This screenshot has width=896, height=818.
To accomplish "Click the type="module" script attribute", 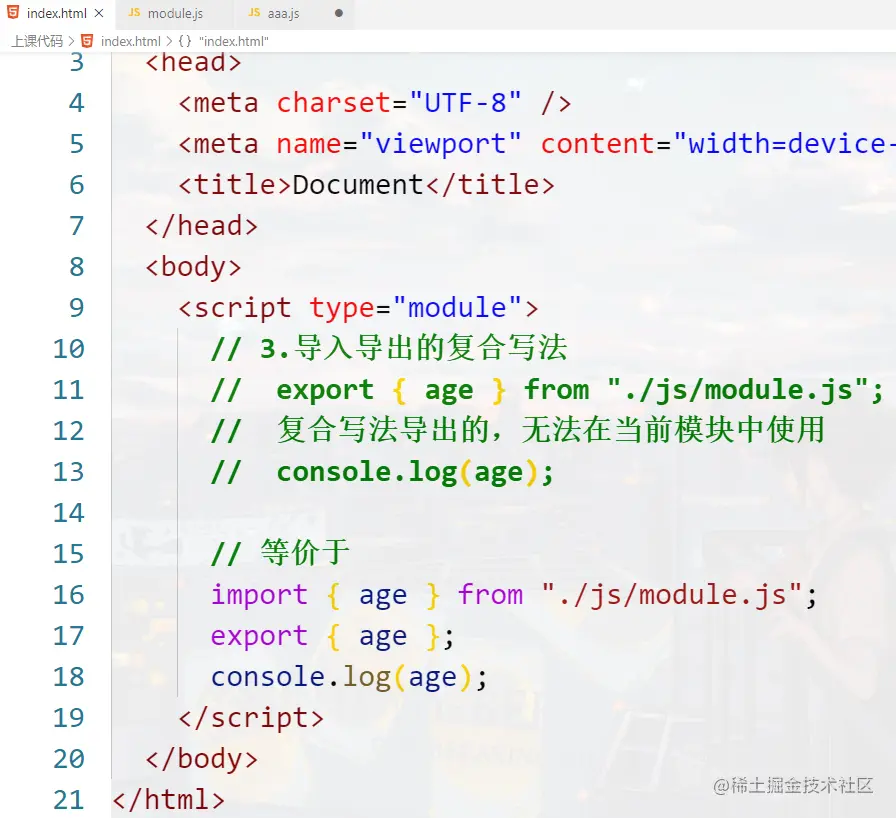I will (x=415, y=308).
